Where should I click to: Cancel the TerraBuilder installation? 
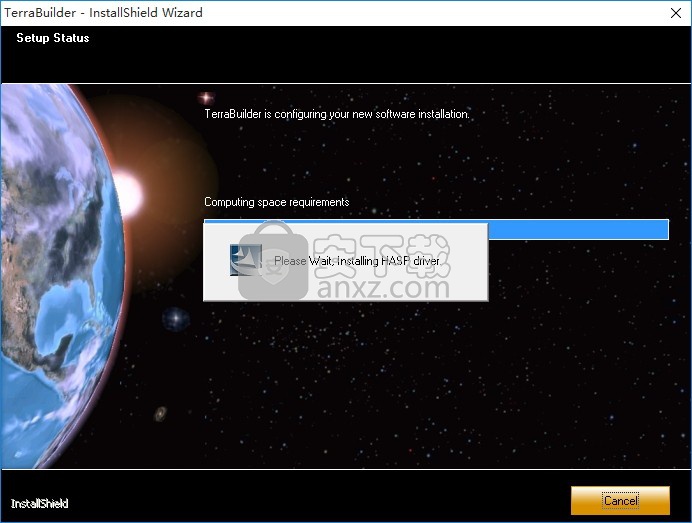click(620, 500)
